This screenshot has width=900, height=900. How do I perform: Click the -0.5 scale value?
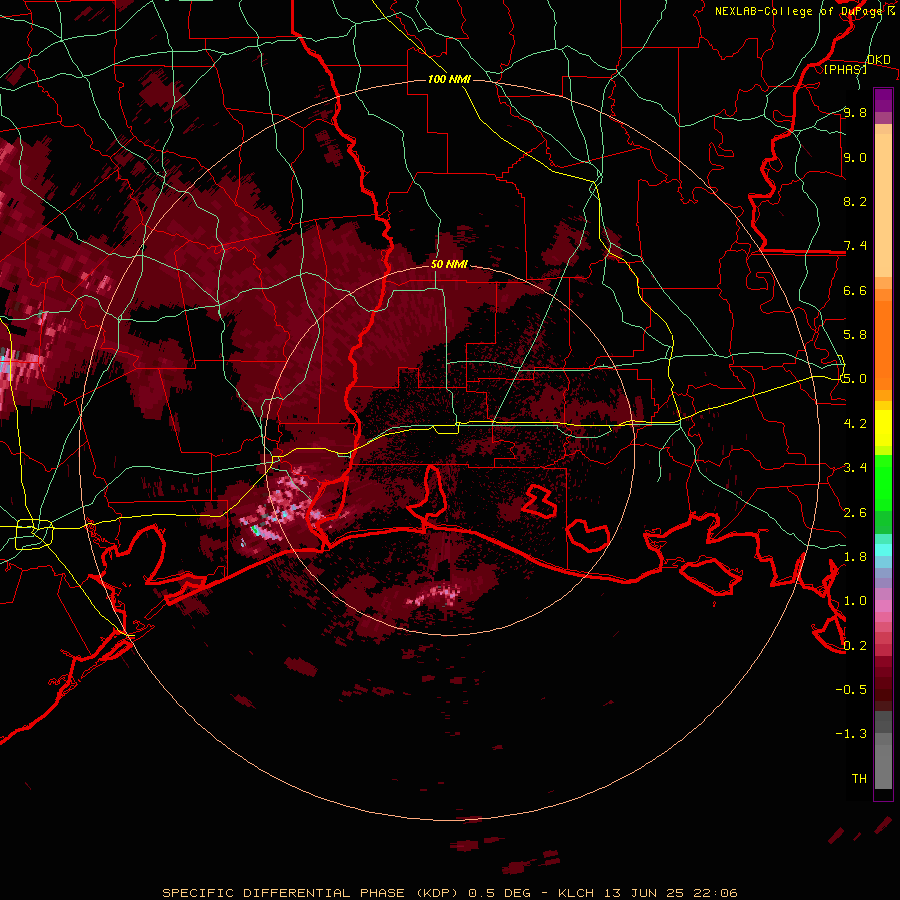tap(851, 690)
